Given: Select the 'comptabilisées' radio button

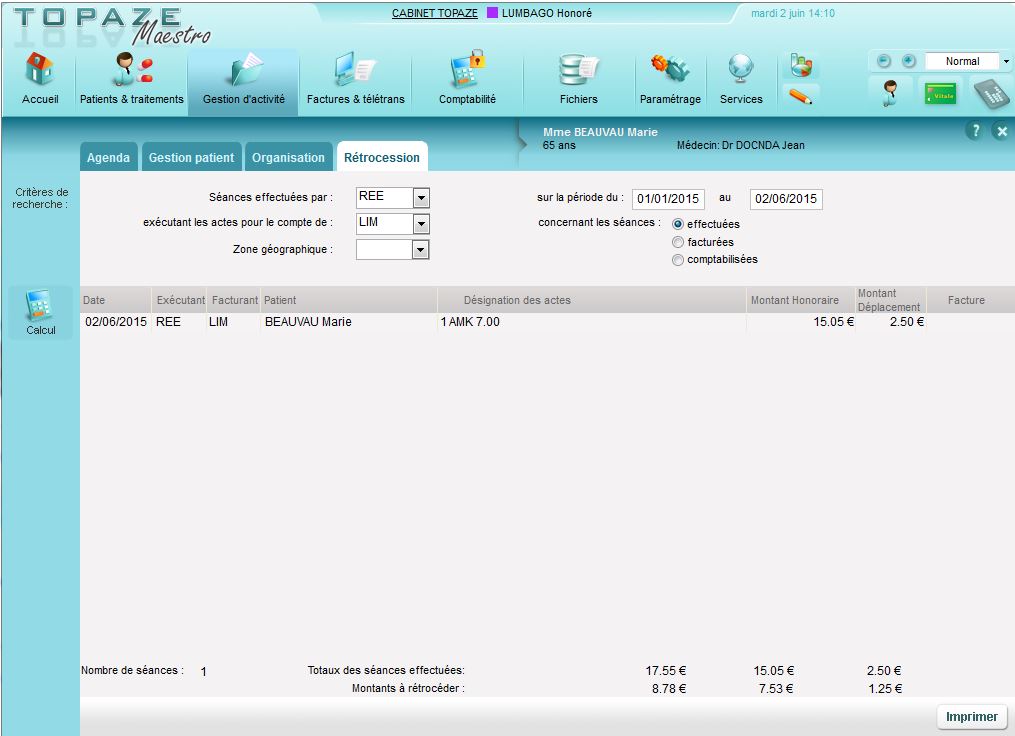Looking at the screenshot, I should pyautogui.click(x=679, y=260).
